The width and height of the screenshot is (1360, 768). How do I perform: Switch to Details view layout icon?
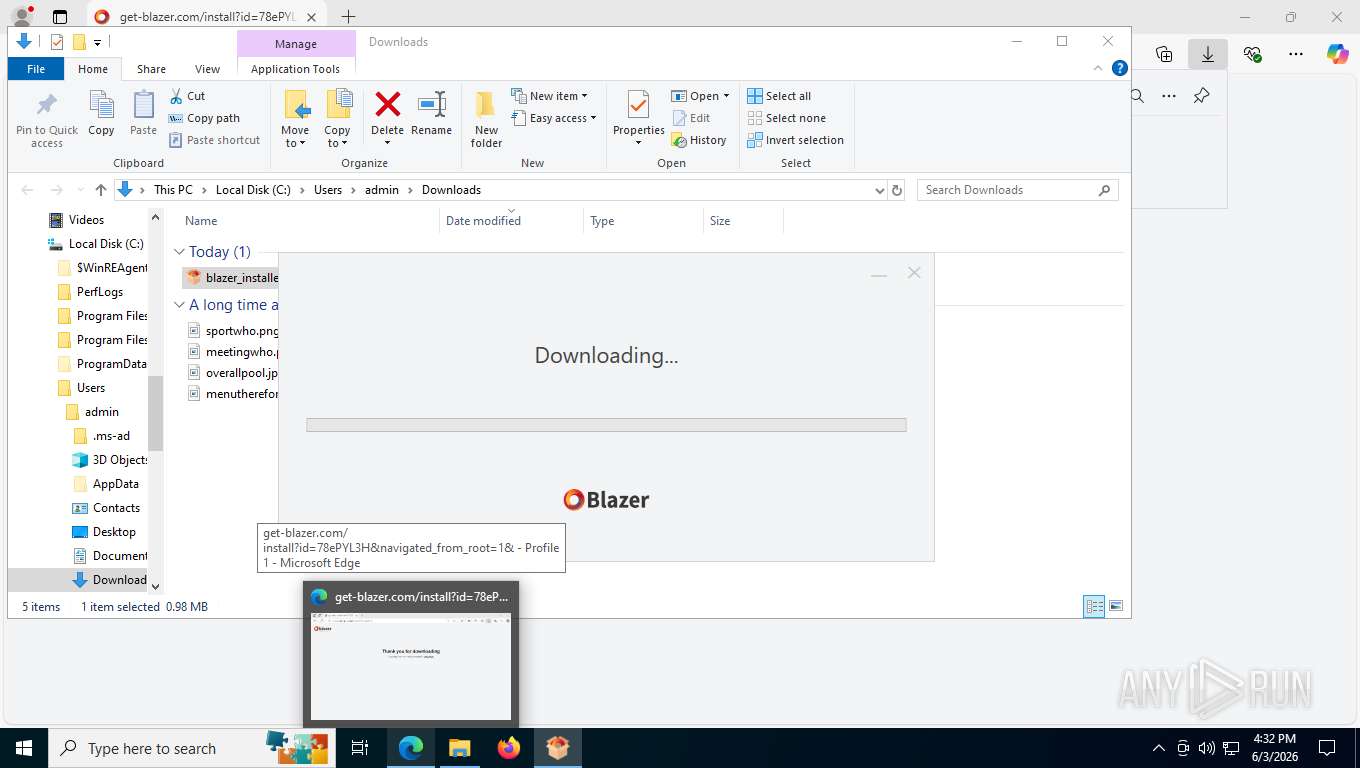point(1094,606)
